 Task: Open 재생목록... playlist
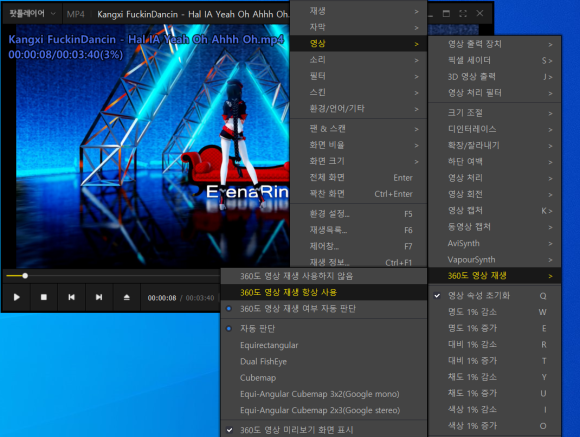click(x=358, y=230)
